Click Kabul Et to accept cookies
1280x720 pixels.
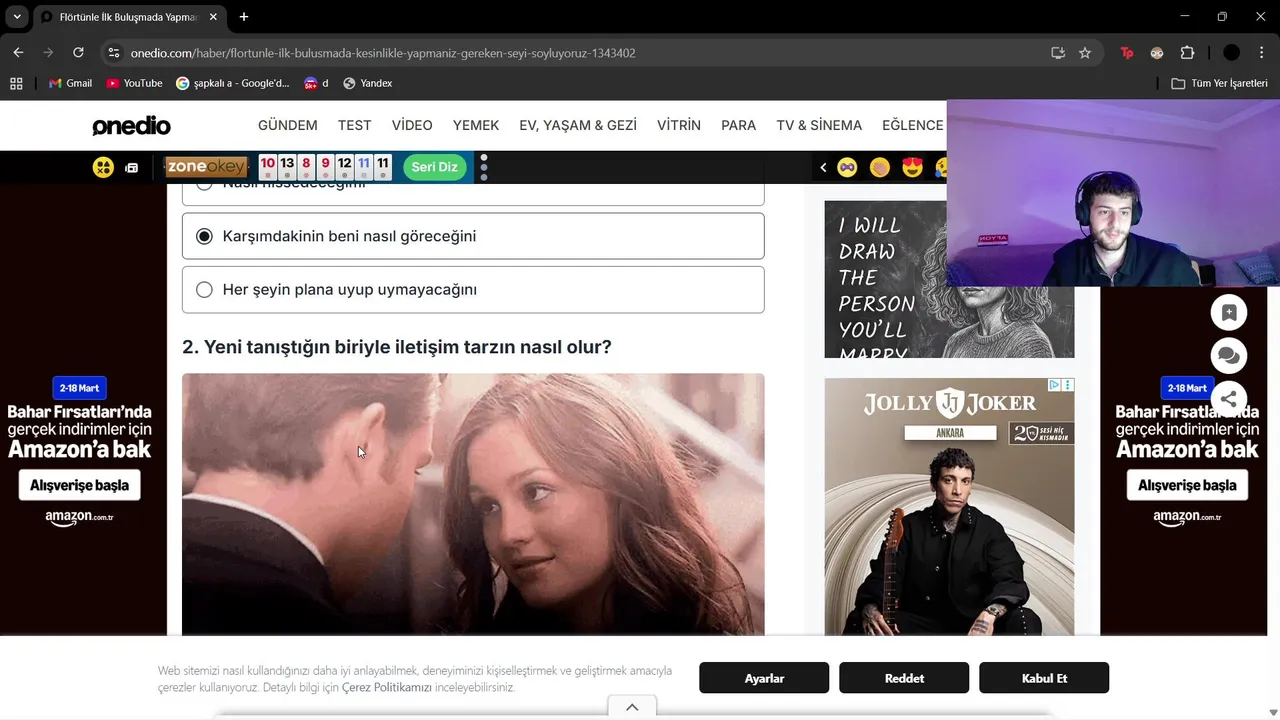click(x=1044, y=678)
